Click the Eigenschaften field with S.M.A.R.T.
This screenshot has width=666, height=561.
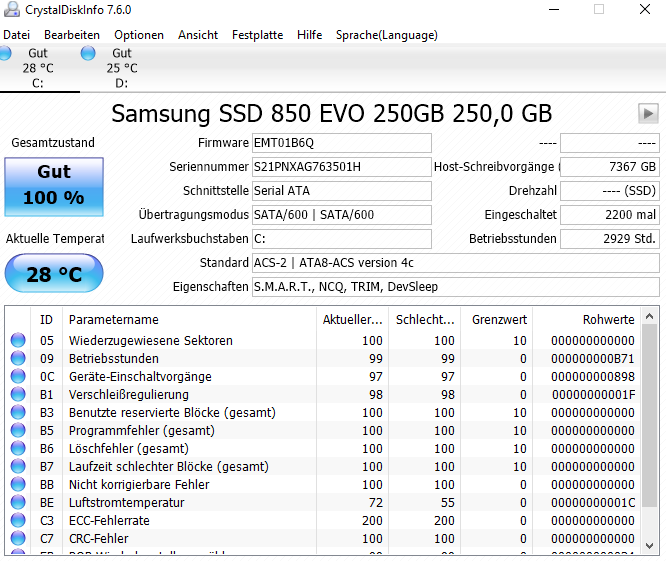click(455, 287)
